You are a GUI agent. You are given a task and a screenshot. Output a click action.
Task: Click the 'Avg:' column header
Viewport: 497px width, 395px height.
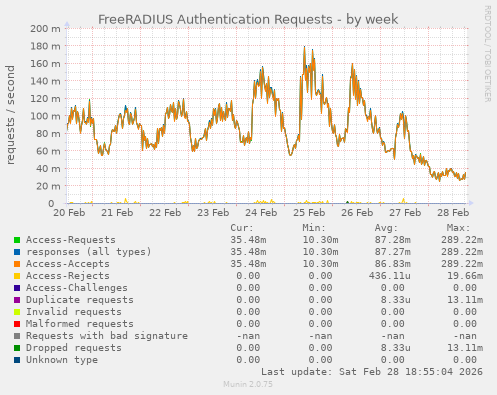point(386,228)
